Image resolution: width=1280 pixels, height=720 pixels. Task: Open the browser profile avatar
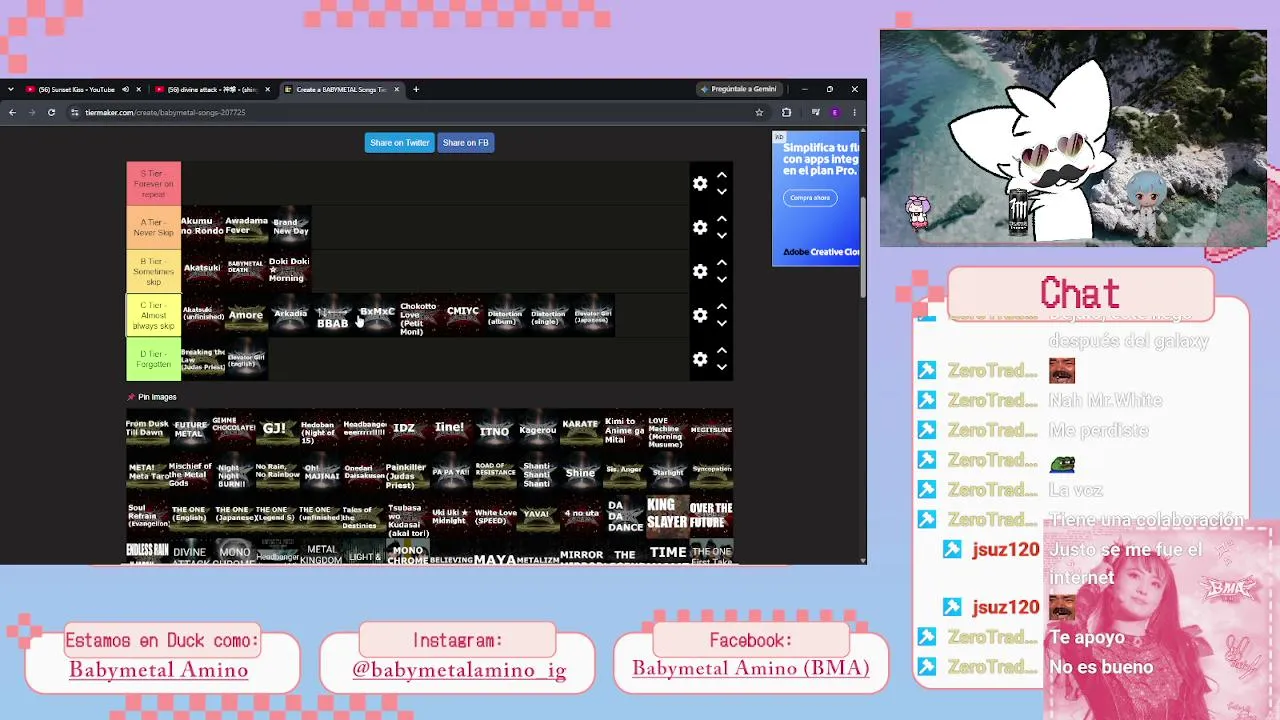[835, 112]
